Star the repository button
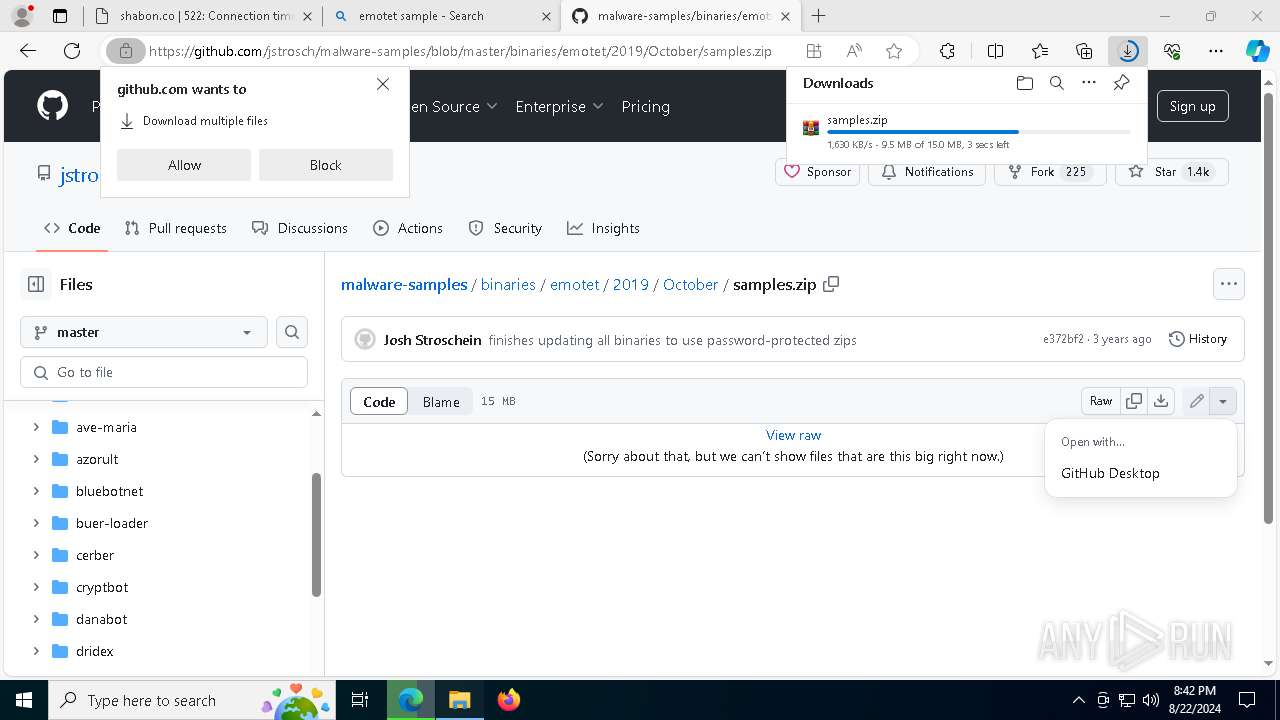Viewport: 1280px width, 720px height. [1170, 172]
